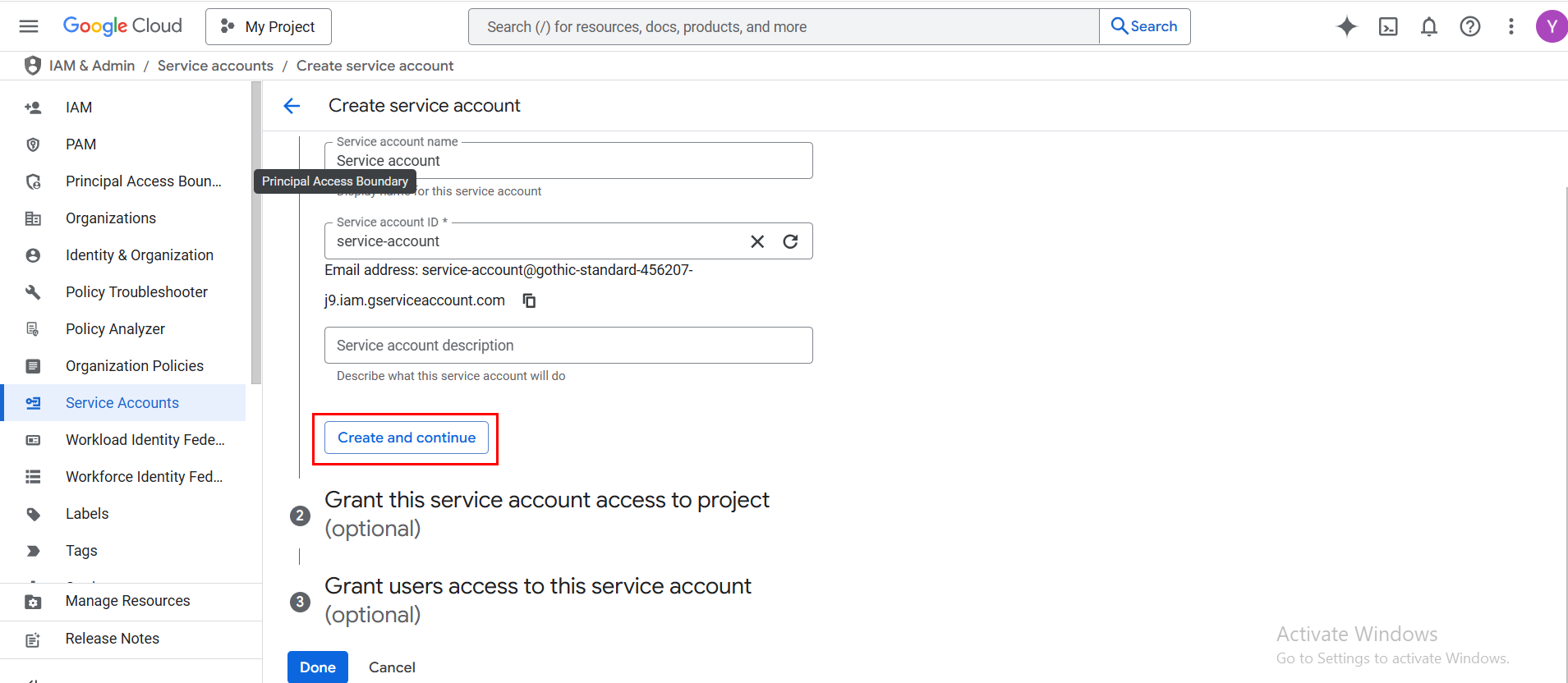
Task: Copy the service account email address
Action: [x=529, y=300]
